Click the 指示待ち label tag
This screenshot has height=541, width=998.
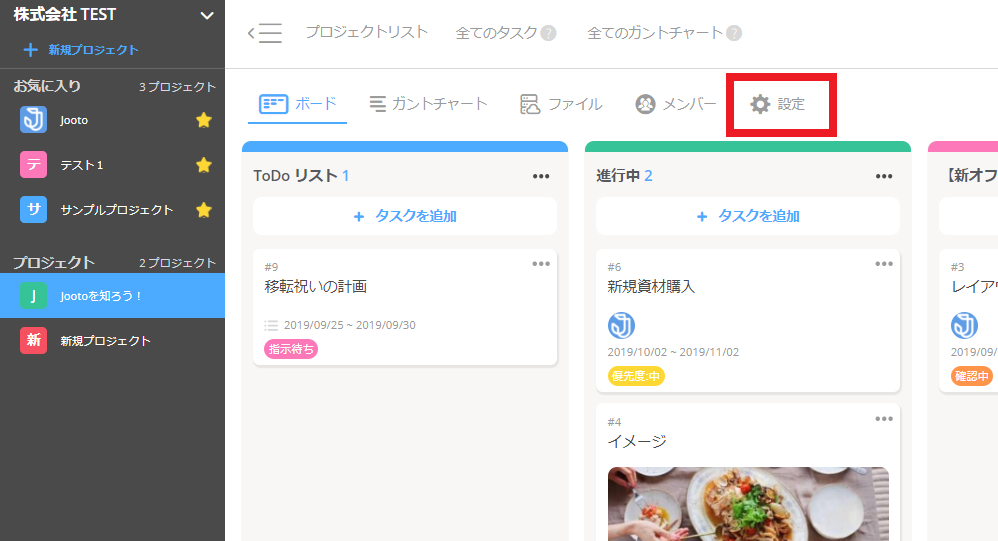[291, 349]
